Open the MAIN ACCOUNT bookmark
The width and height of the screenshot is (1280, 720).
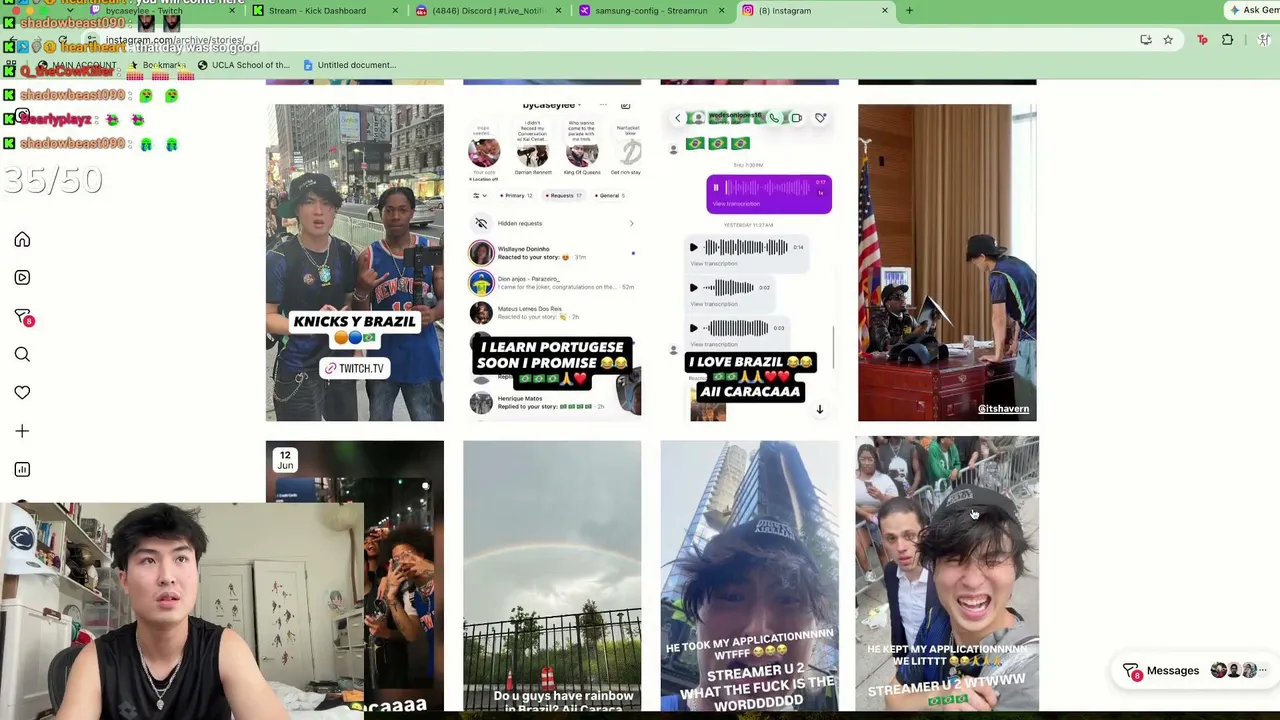pos(77,65)
